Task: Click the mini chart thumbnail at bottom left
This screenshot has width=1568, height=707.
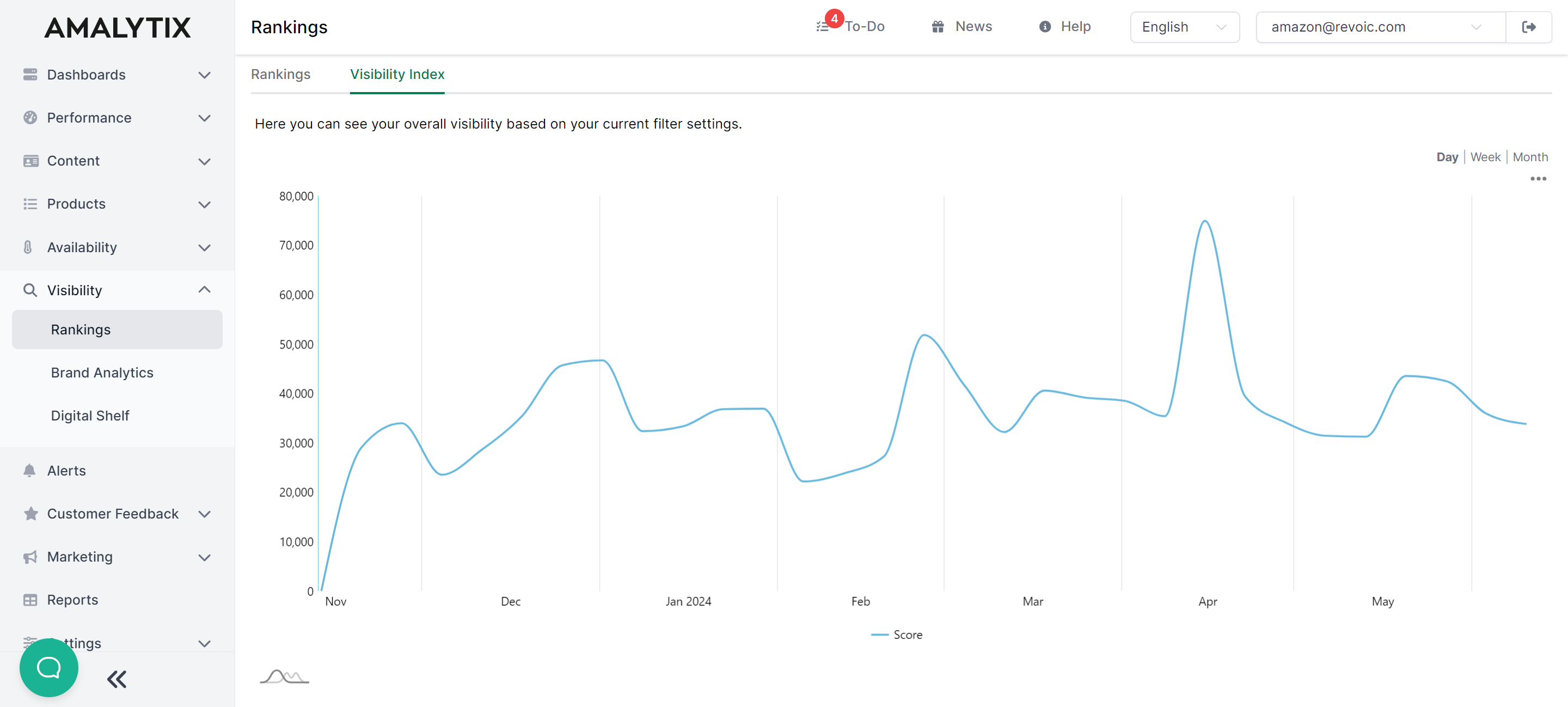Action: [283, 676]
